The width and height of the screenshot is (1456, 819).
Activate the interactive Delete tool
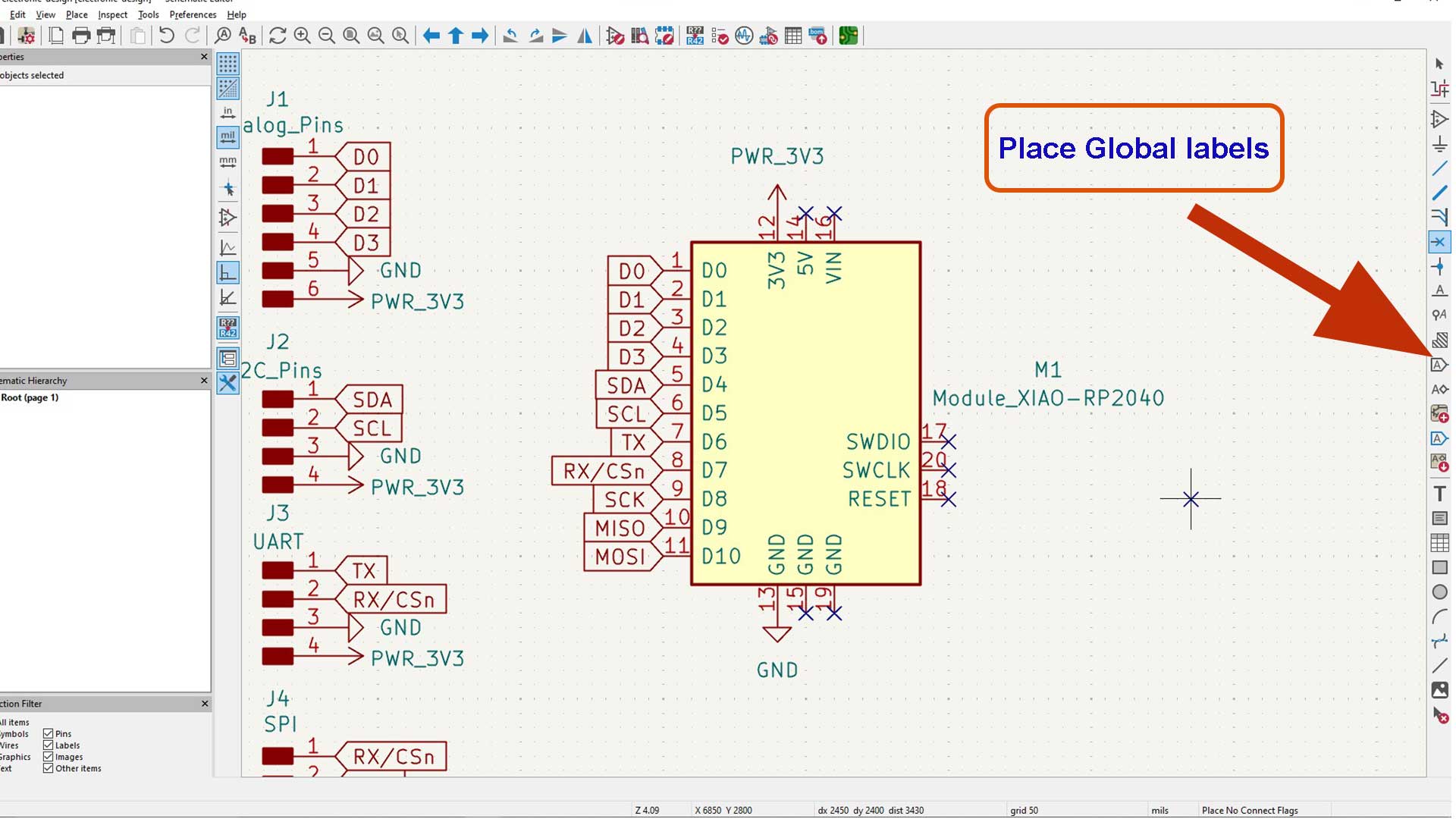[1439, 715]
